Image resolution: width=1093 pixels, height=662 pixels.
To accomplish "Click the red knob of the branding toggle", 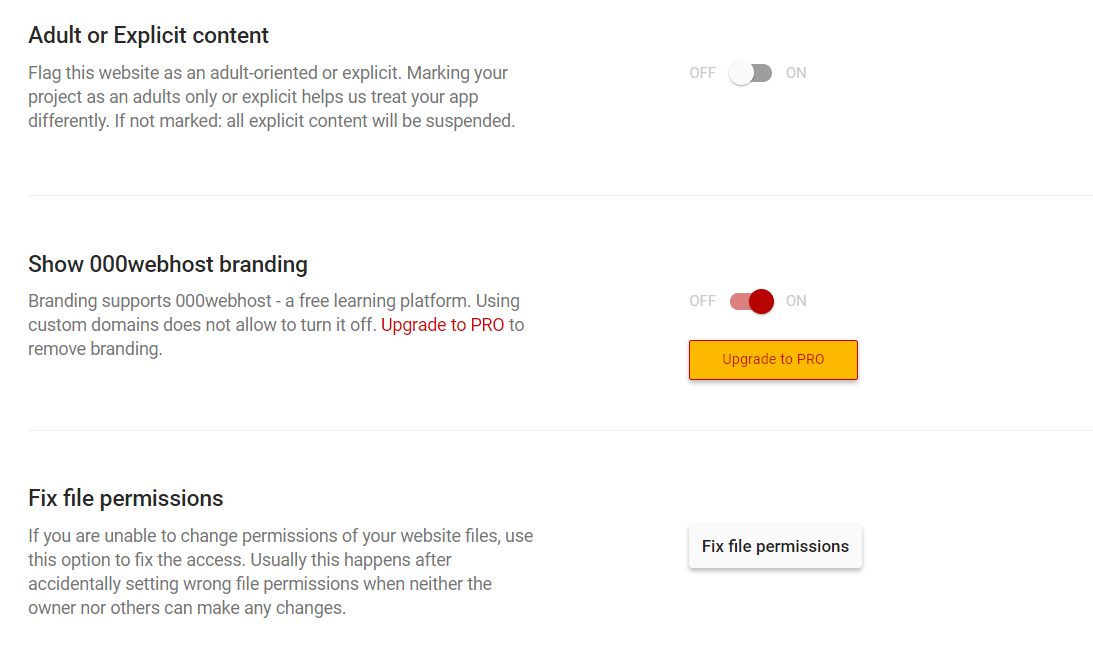I will coord(761,301).
